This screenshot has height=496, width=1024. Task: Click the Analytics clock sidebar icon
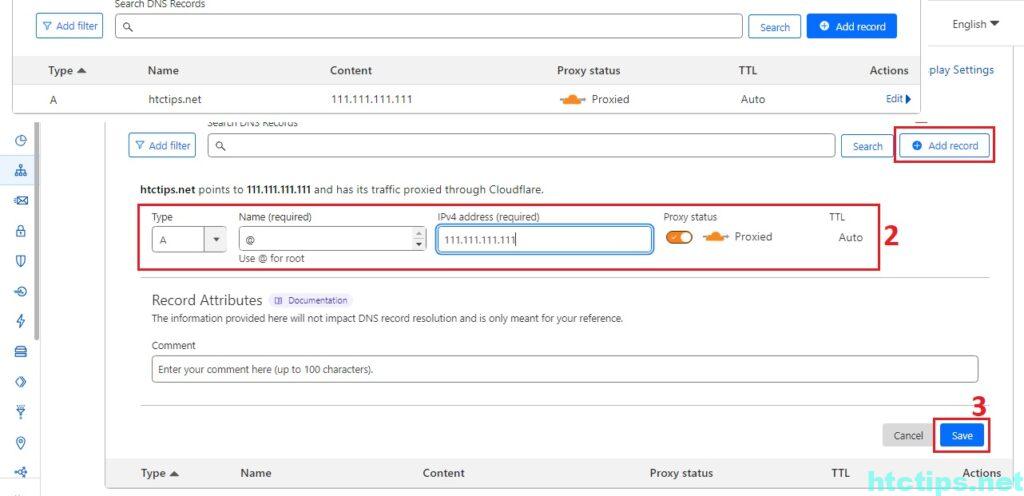click(20, 141)
